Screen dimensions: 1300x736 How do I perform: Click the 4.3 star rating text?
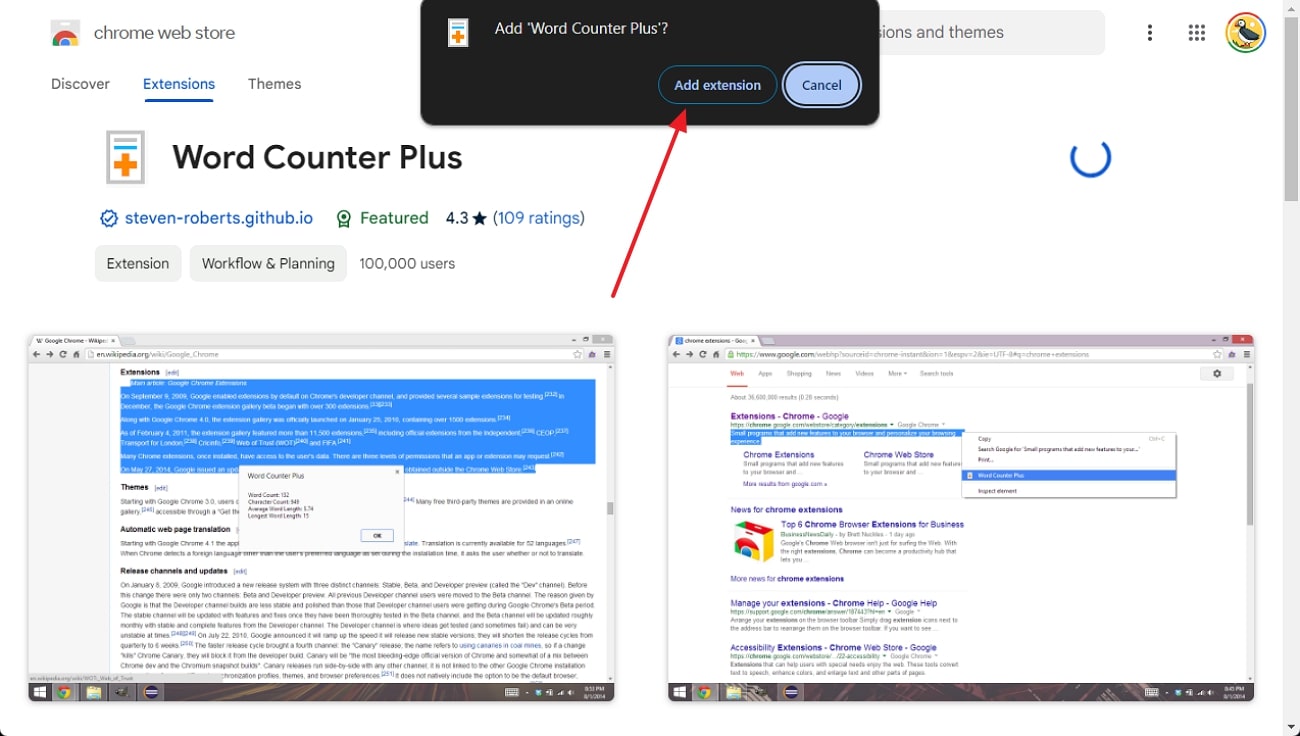pyautogui.click(x=466, y=218)
